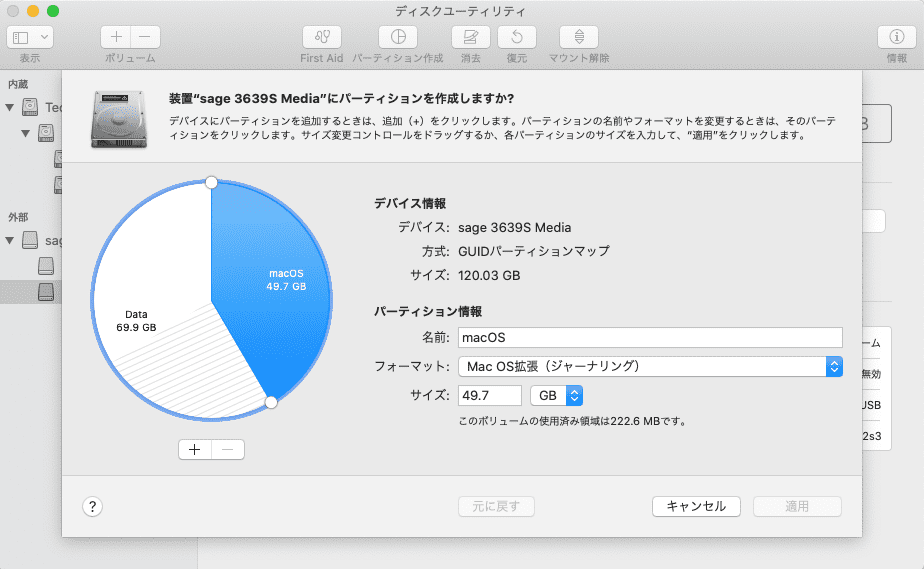This screenshot has height=569, width=924.
Task: Collapse the external sag… disk triangle in the sidebar
Action: point(9,240)
